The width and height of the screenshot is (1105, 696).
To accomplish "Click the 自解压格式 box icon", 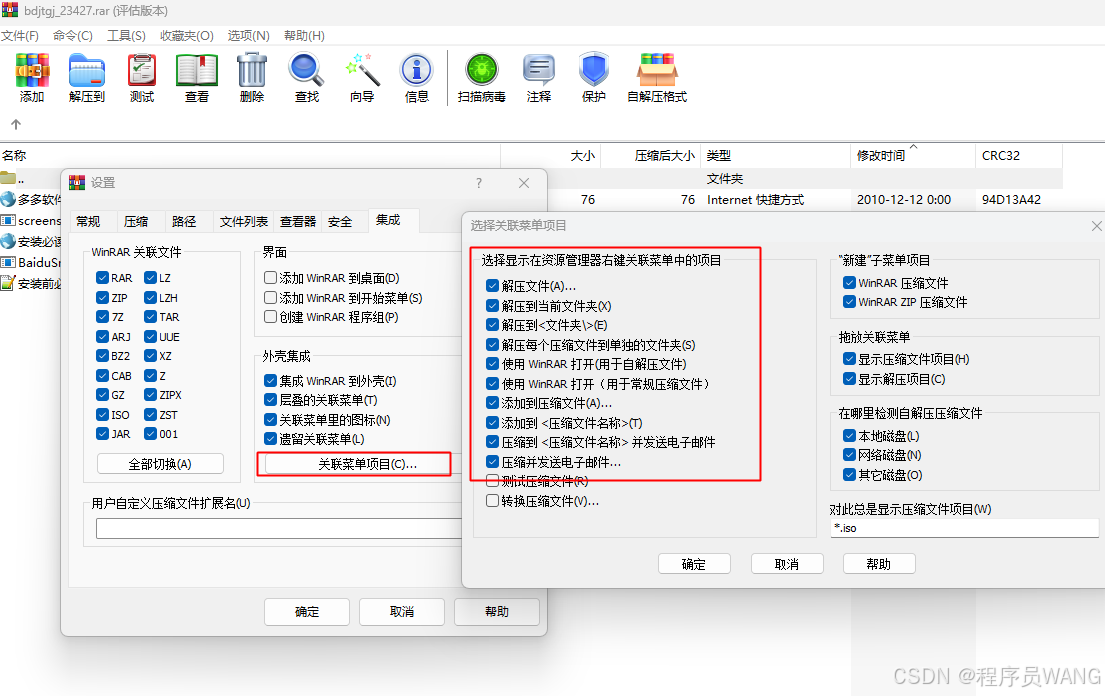I will [x=657, y=70].
